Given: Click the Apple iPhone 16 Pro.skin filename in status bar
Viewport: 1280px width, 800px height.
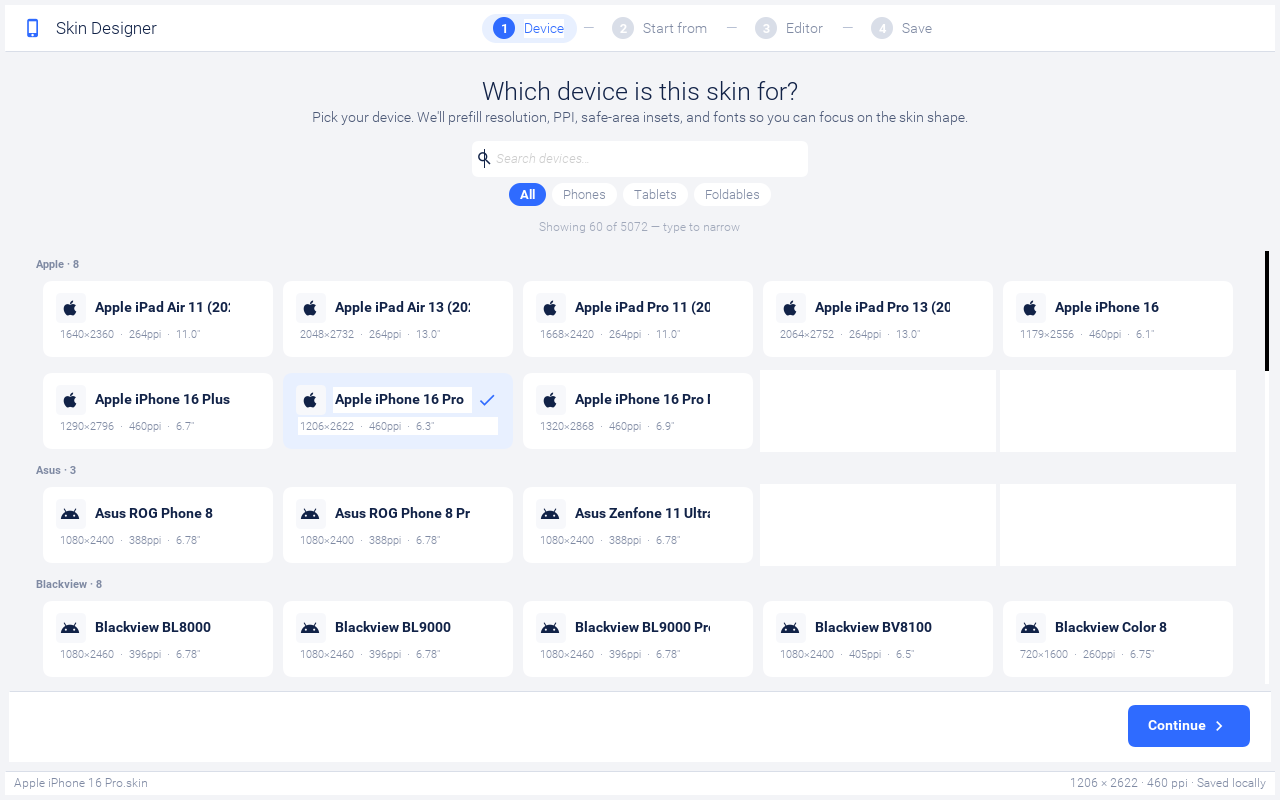Looking at the screenshot, I should click(x=81, y=783).
